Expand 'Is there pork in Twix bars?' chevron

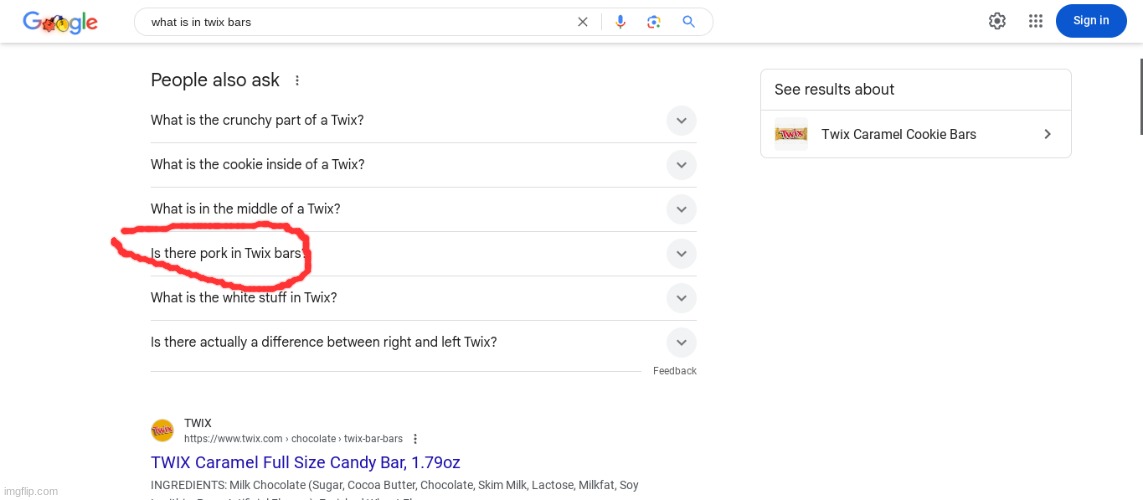tap(682, 254)
